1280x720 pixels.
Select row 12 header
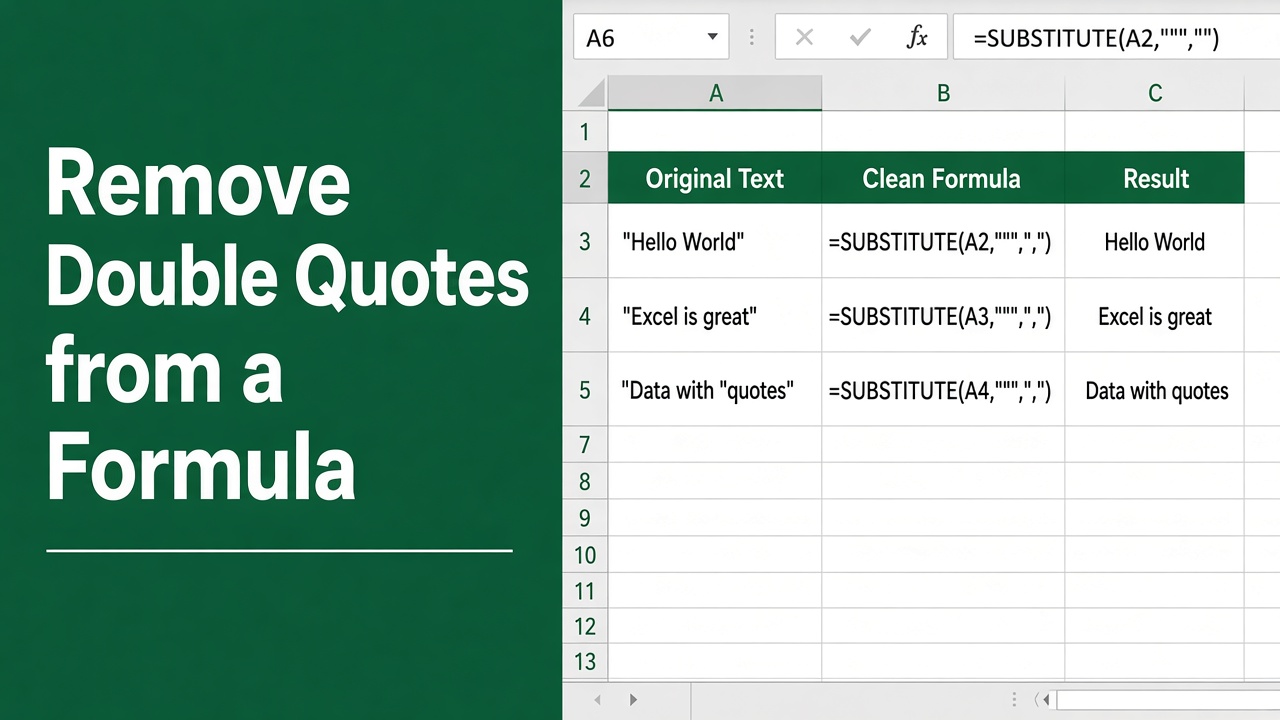tap(585, 627)
